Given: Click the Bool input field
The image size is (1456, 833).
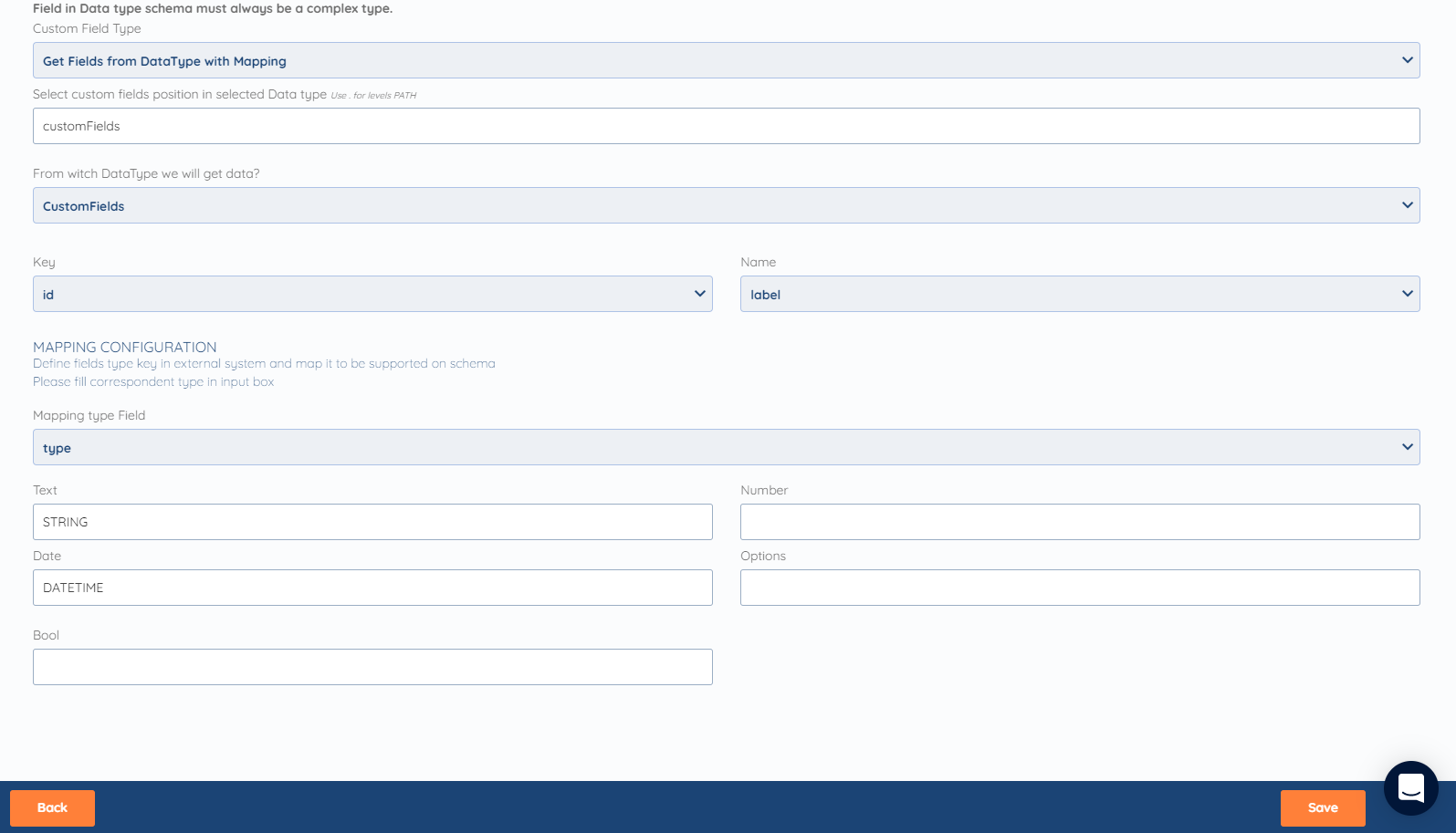Looking at the screenshot, I should pyautogui.click(x=372, y=667).
